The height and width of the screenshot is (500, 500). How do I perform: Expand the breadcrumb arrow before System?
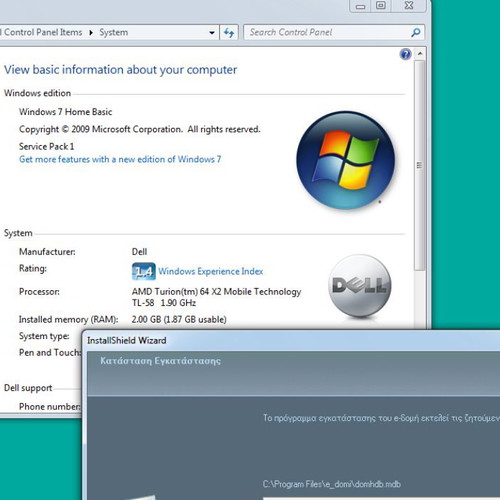[x=91, y=33]
